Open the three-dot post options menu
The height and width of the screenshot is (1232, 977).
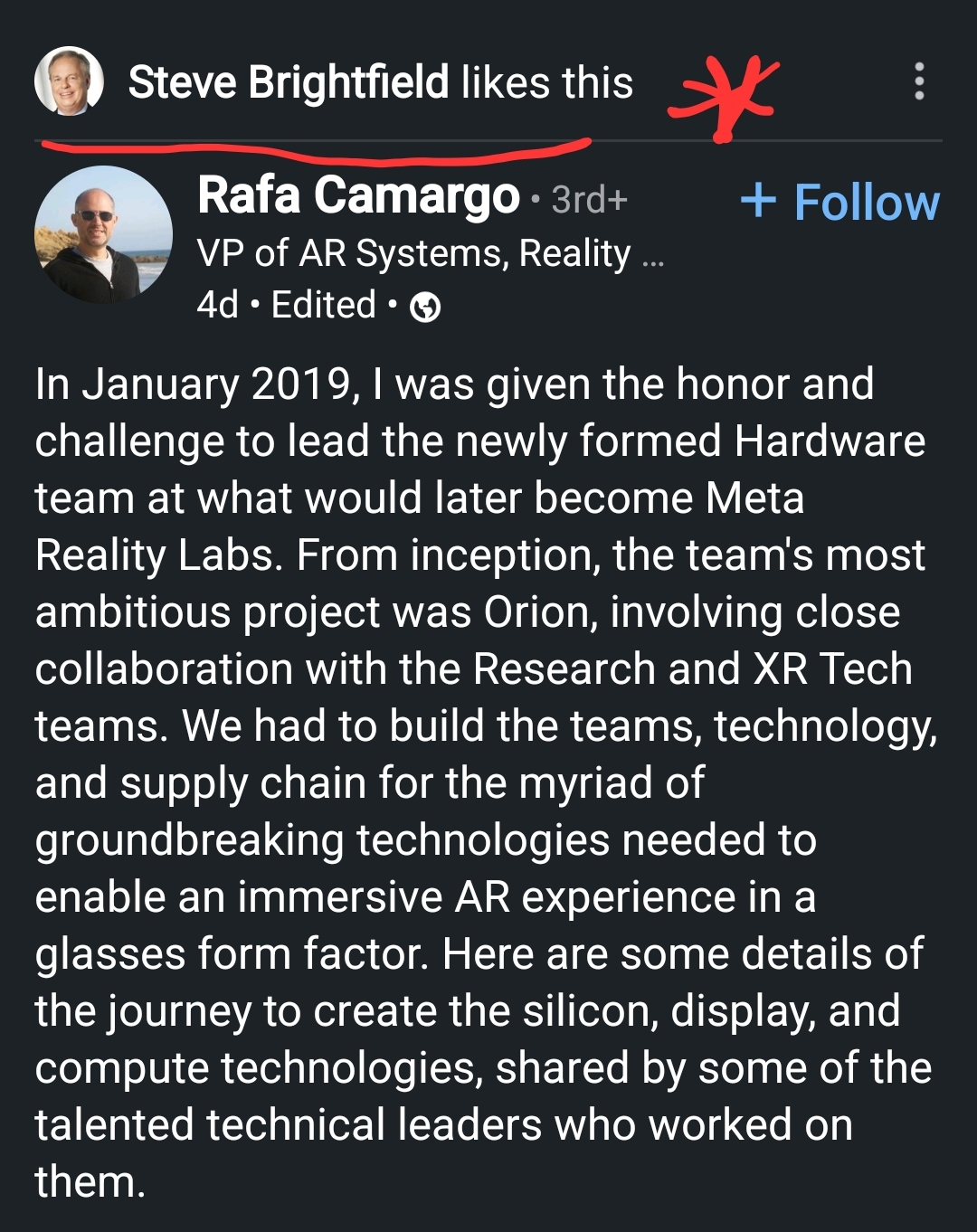[x=919, y=81]
